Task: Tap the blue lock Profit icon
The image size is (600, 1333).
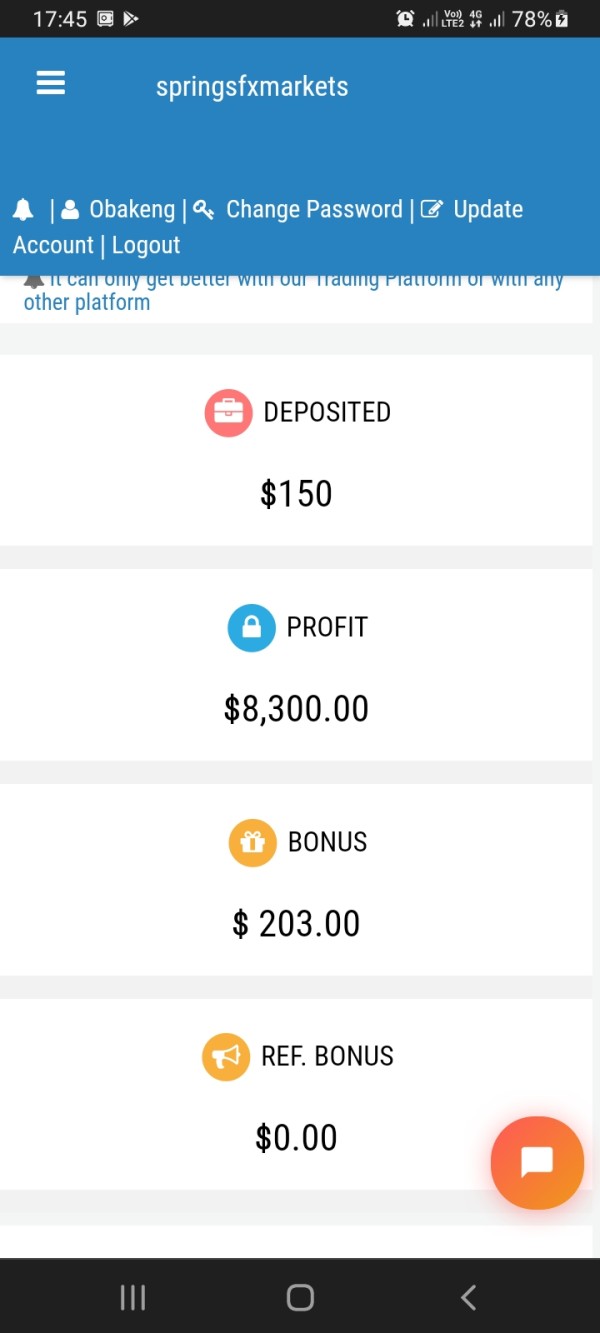Action: tap(251, 627)
